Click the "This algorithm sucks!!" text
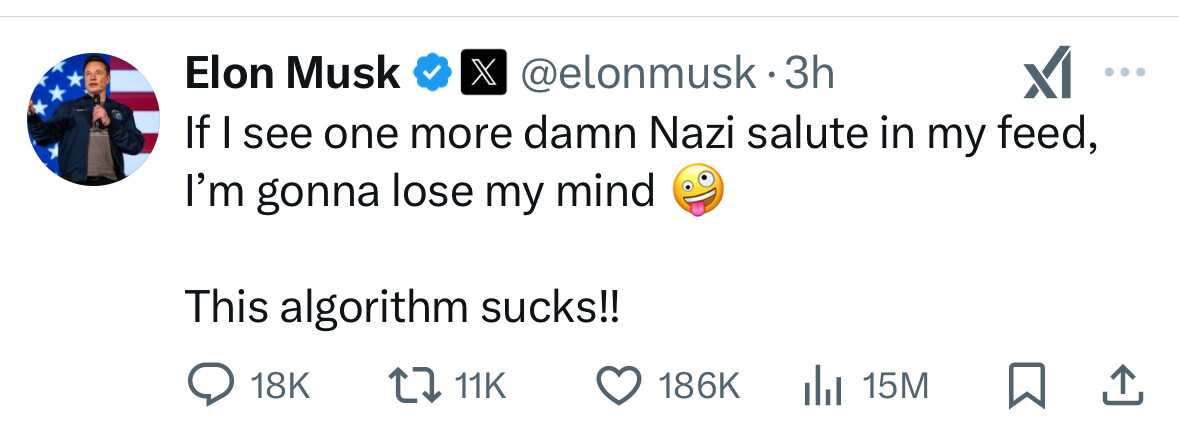Viewport: 1179px width, 440px height. coord(402,306)
